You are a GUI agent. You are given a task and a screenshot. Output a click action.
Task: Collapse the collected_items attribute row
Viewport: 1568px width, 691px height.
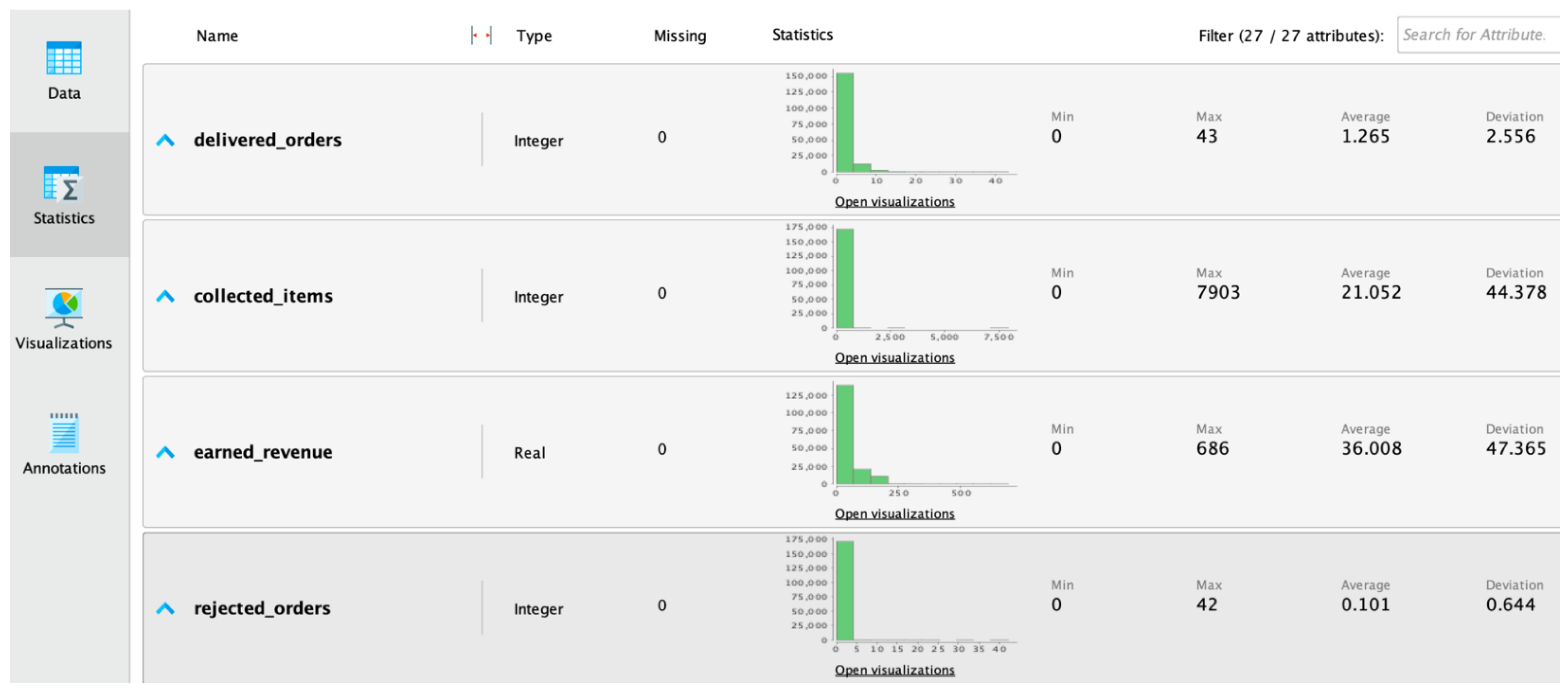[x=166, y=297]
